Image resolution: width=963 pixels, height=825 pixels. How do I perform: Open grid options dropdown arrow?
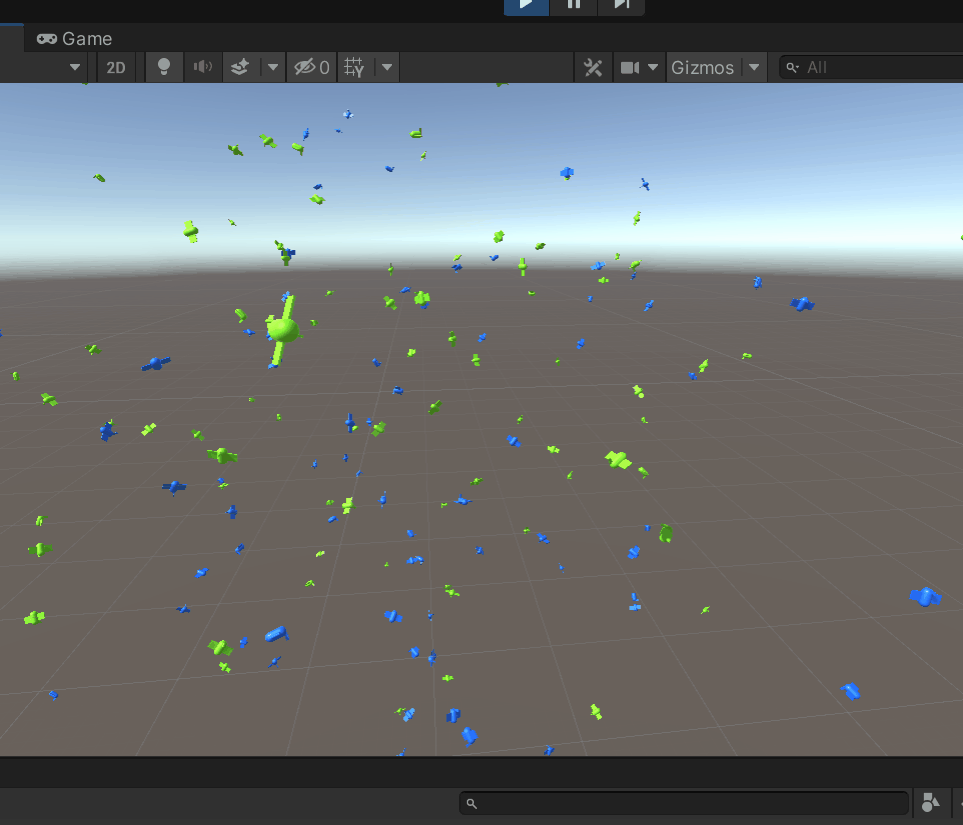click(387, 67)
